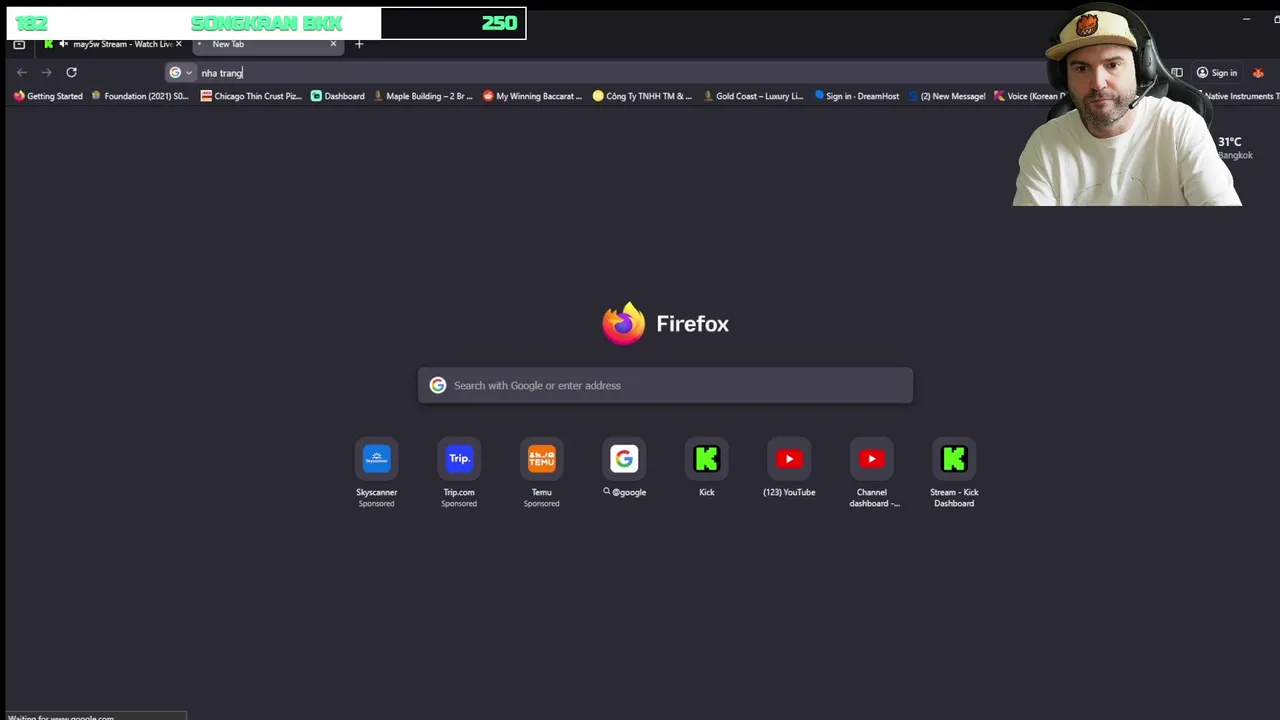Open the Getting Started bookmark
1280x720 pixels.
(48, 96)
